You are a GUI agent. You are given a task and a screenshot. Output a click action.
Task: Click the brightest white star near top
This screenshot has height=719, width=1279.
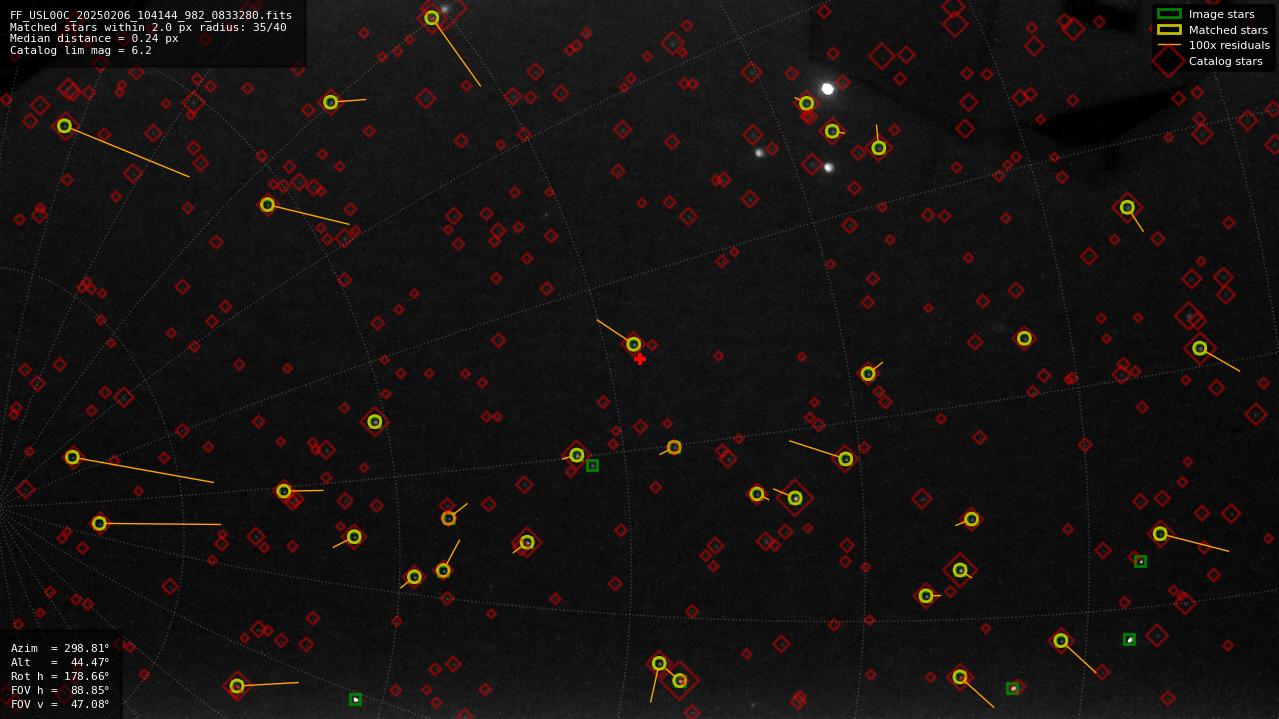tap(827, 89)
